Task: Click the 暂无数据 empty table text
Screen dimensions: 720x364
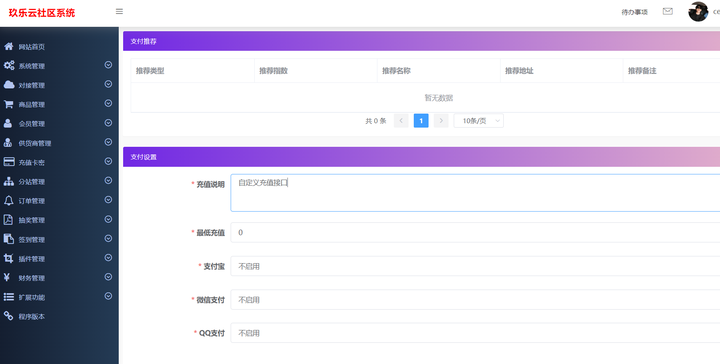Action: [439, 98]
